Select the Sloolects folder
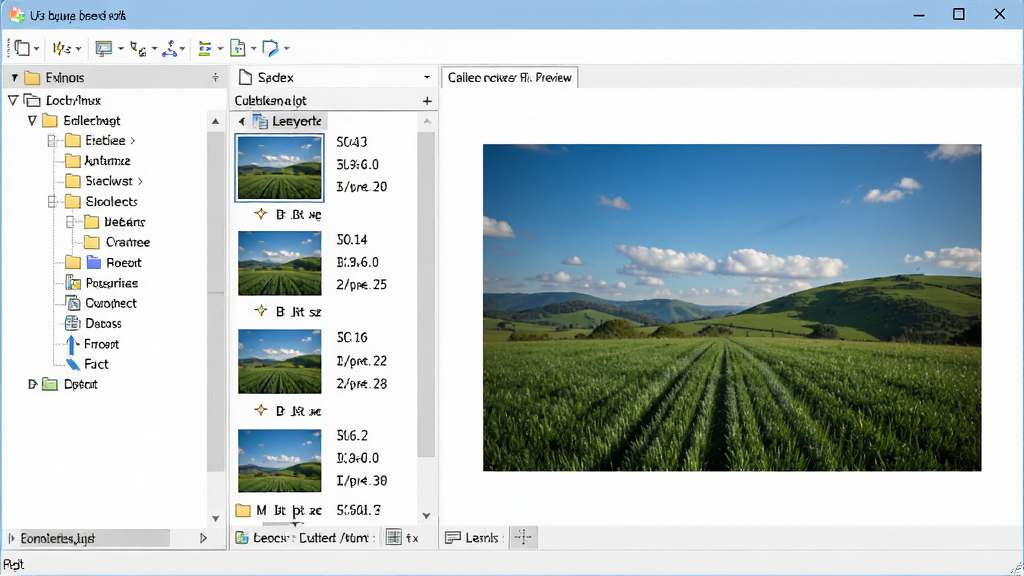This screenshot has width=1024, height=576. pos(101,201)
